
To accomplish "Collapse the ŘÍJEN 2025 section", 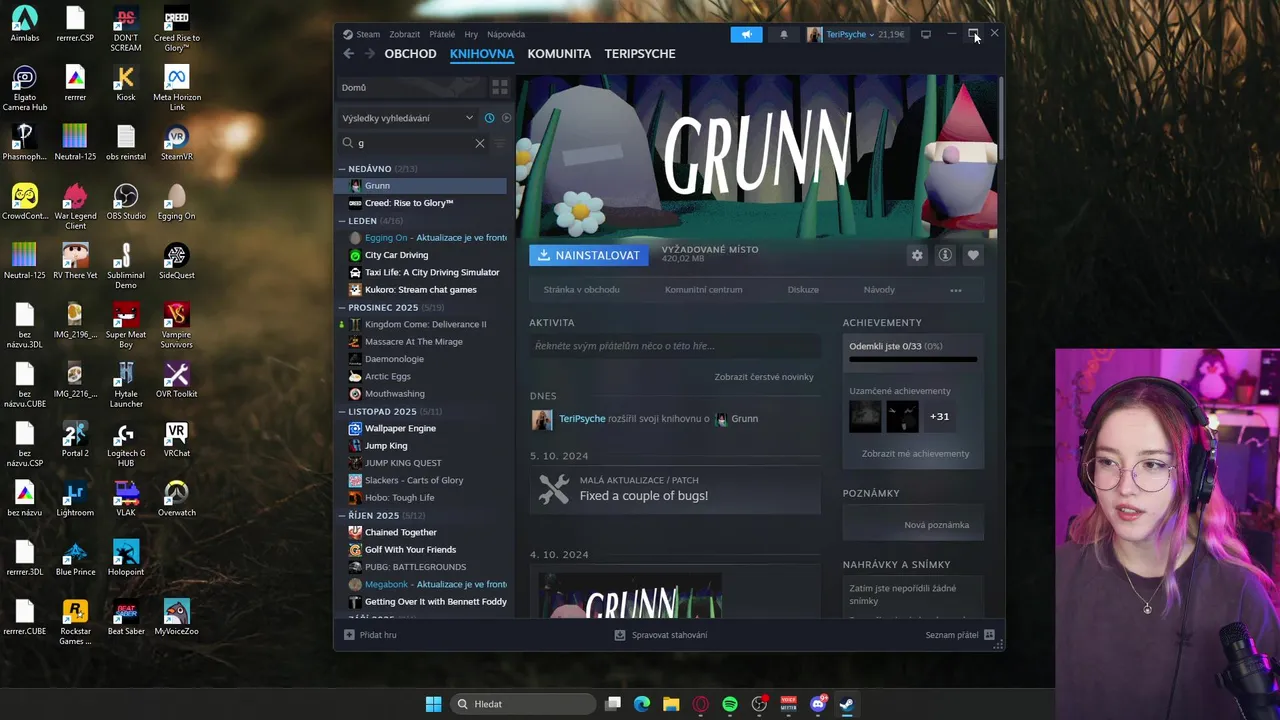I will click(342, 516).
